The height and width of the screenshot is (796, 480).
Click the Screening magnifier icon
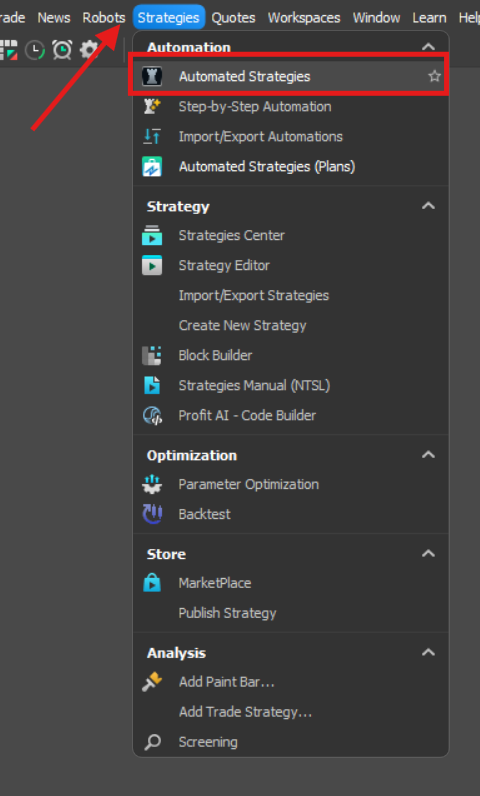152,742
